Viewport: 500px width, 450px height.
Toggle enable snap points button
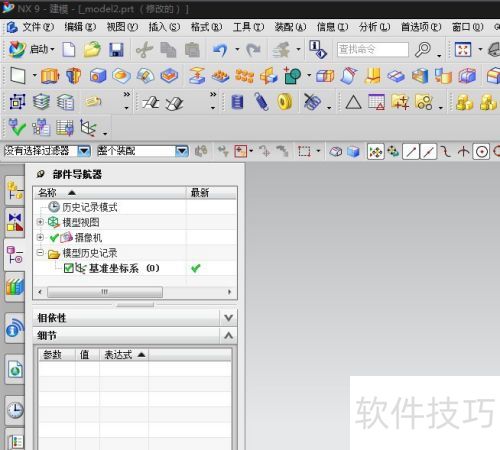pyautogui.click(x=375, y=152)
